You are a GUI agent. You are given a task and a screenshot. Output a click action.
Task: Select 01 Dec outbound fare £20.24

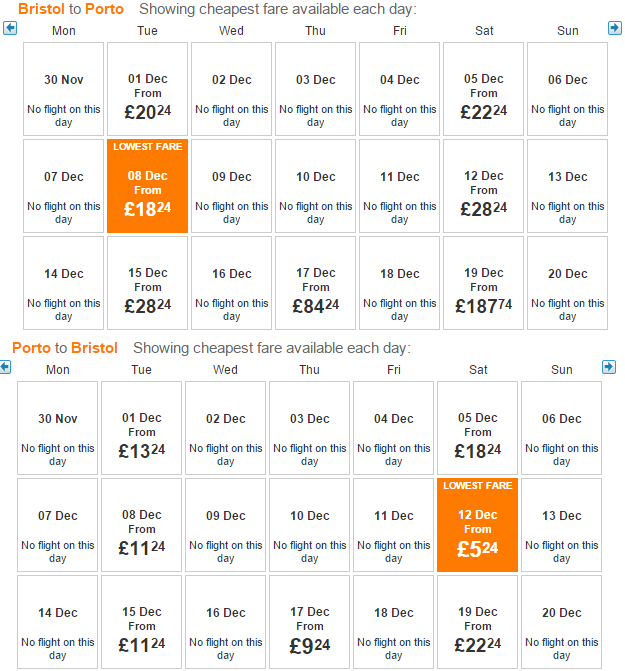pos(148,89)
